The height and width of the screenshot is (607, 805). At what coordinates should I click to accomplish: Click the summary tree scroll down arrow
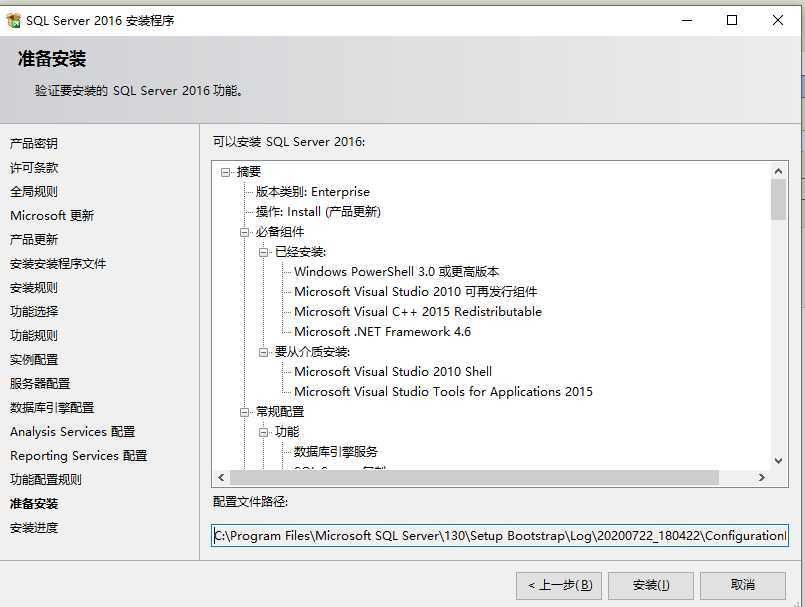778,461
